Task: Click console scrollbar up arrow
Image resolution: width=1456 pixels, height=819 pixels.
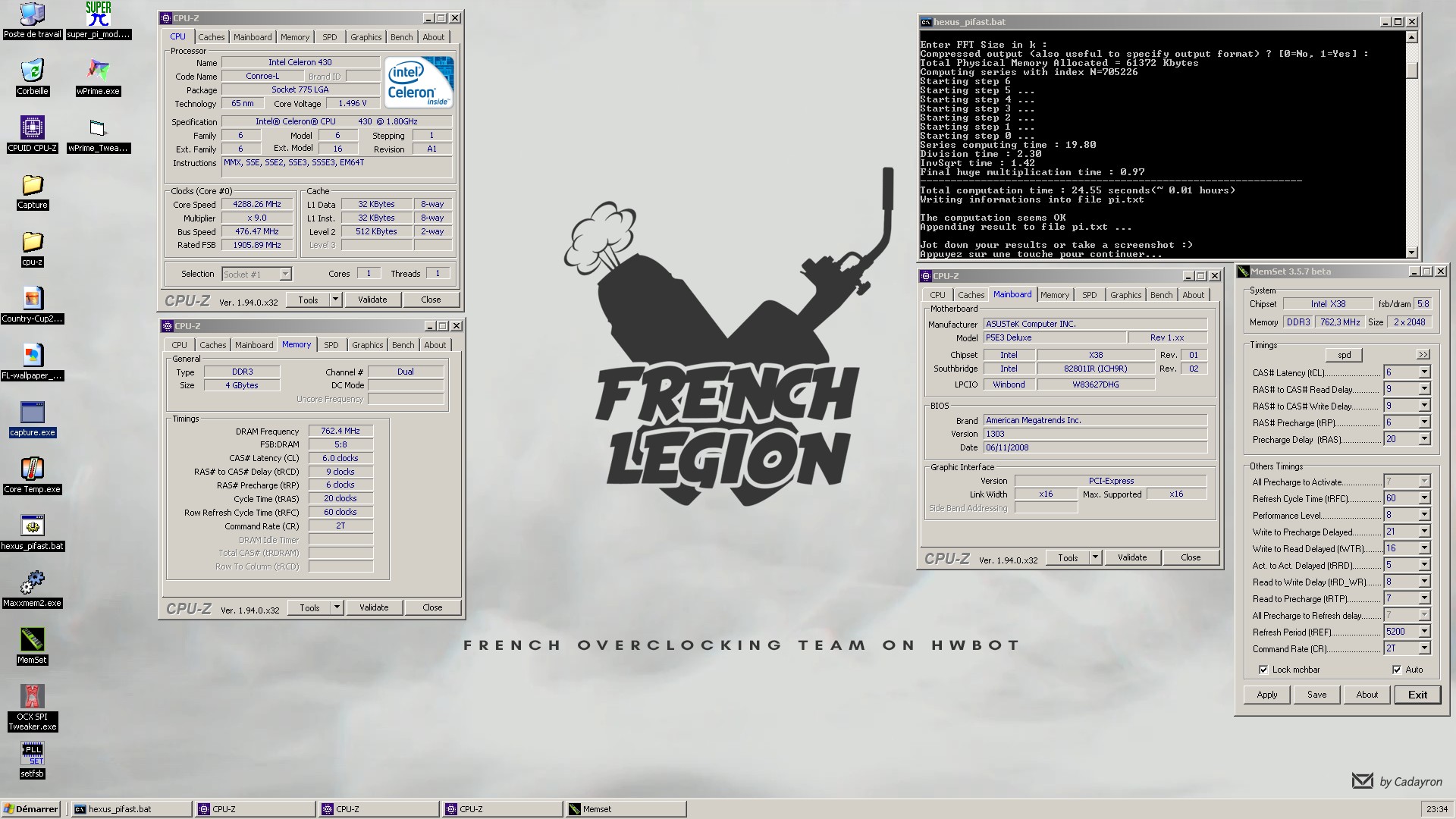Action: [1412, 37]
